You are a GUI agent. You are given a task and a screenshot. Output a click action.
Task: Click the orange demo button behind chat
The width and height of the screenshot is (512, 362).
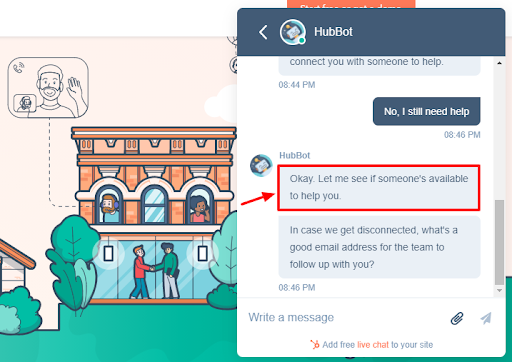click(x=351, y=4)
